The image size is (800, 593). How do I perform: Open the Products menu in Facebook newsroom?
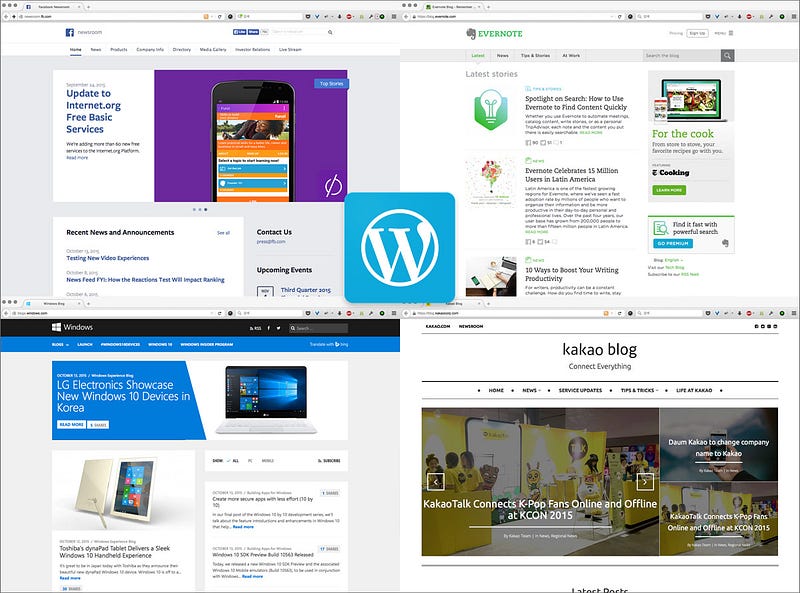click(118, 50)
